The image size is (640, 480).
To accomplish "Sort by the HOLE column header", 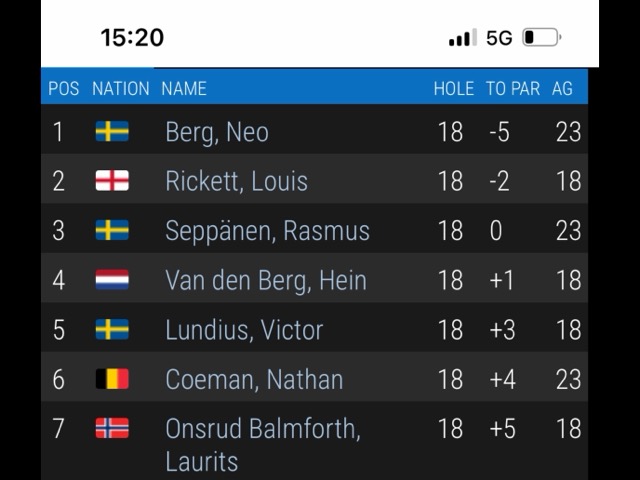I will 453,89.
